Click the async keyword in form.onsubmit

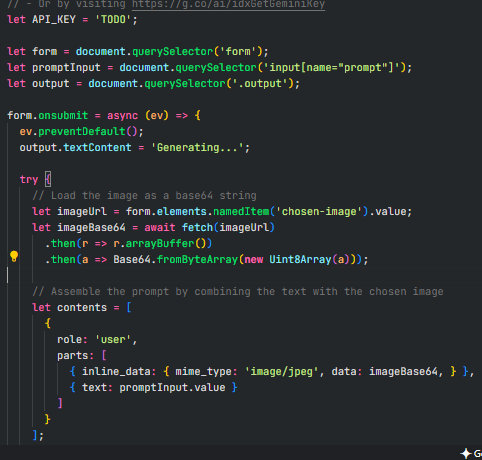(x=122, y=115)
